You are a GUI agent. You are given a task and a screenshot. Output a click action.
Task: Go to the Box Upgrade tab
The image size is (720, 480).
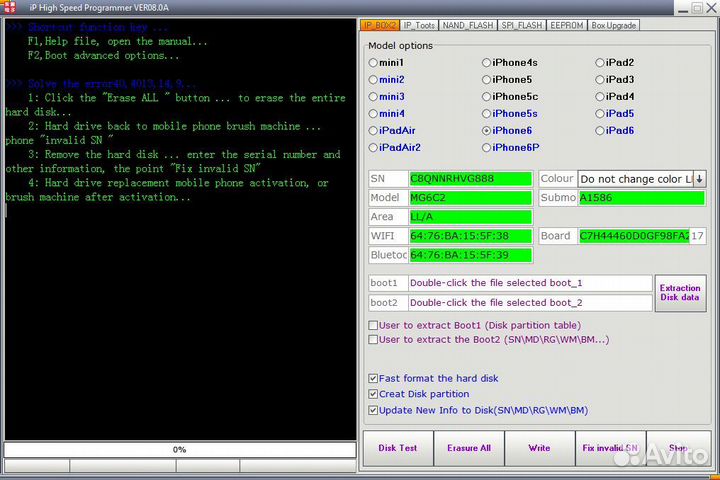click(x=613, y=25)
